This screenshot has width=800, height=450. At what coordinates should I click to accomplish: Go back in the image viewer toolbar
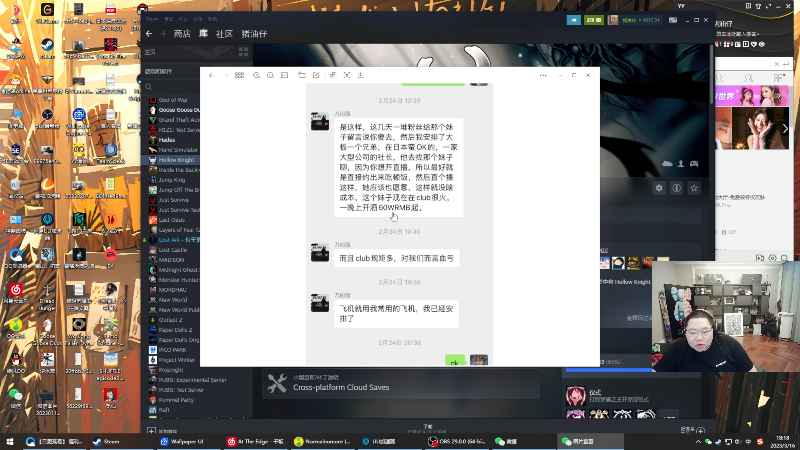(211, 75)
